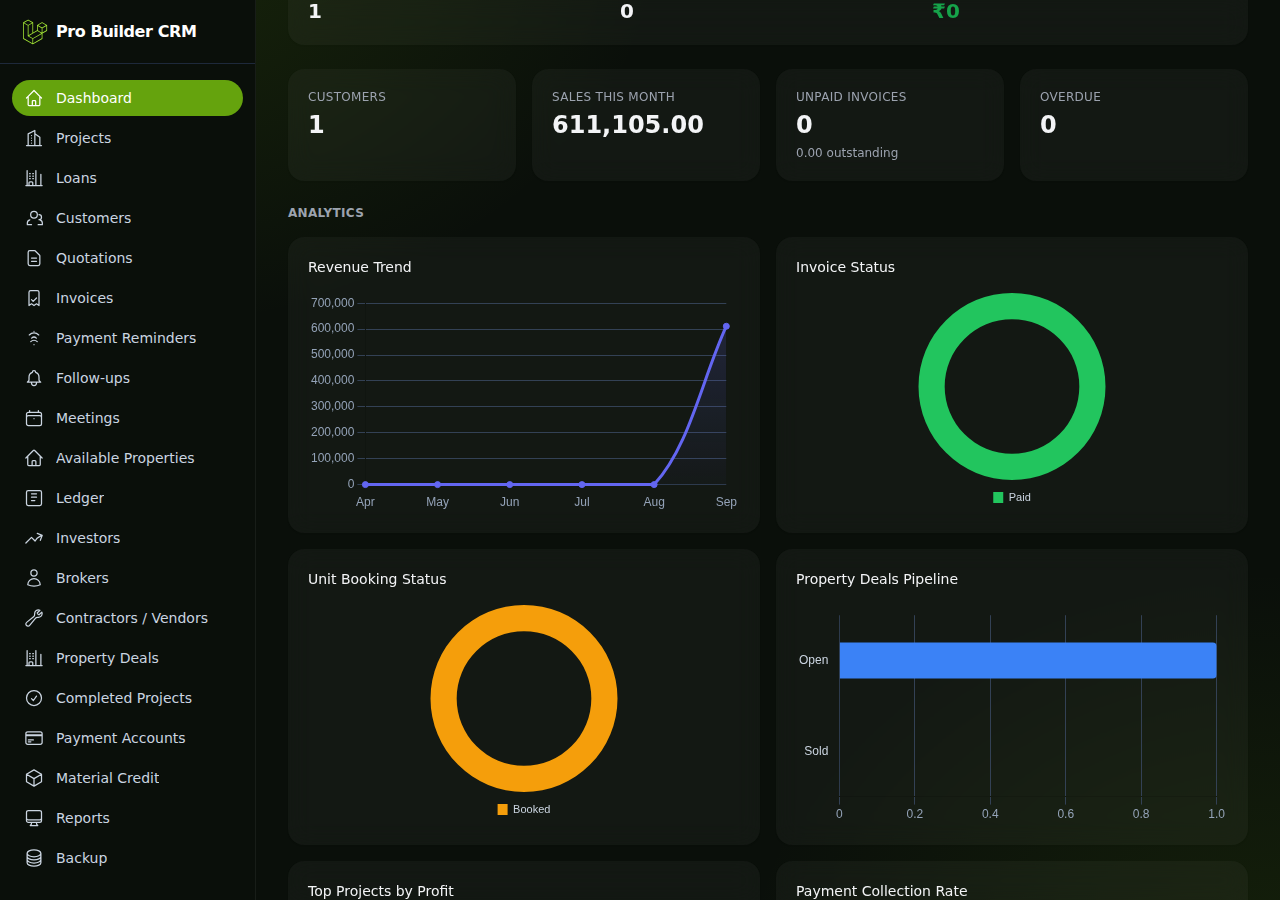Click the Investors trending arrow icon
1280x900 pixels.
click(x=34, y=538)
